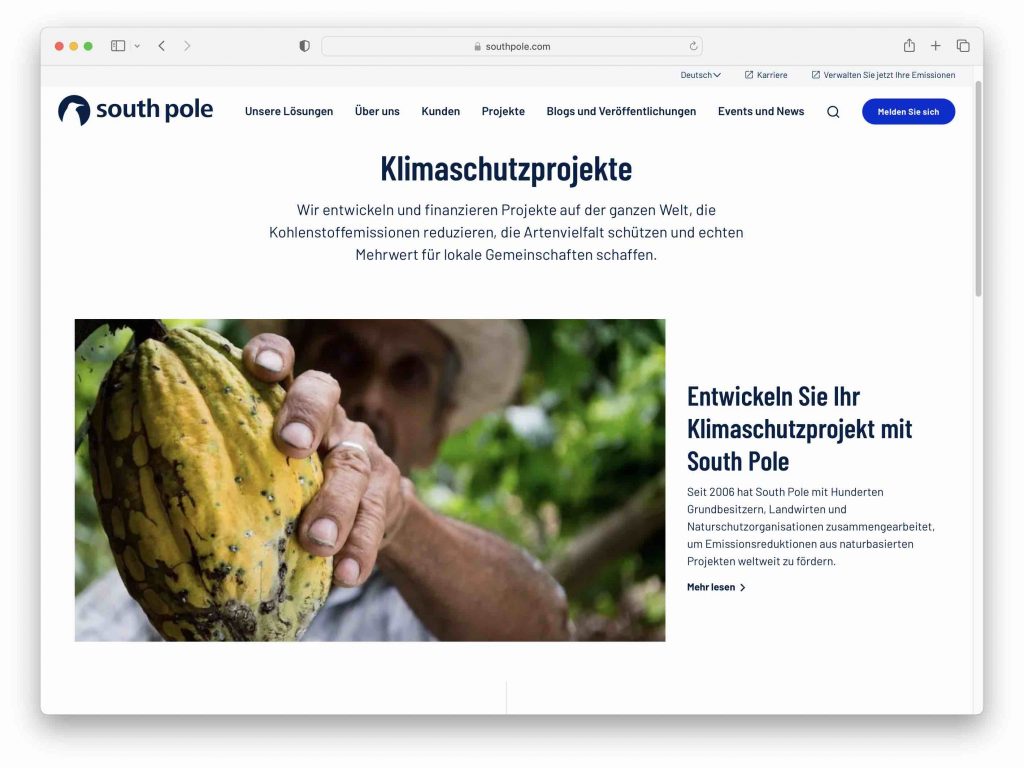Expand the chevron beside the sidebar icon
The height and width of the screenshot is (768, 1024).
point(137,46)
